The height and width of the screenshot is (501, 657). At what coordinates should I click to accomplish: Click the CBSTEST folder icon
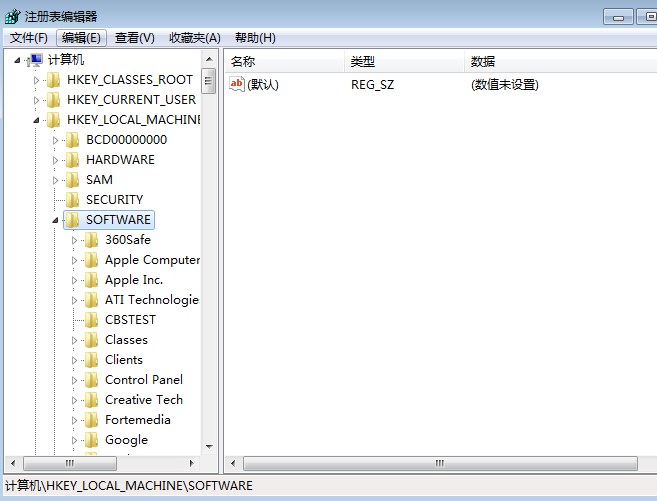click(x=91, y=320)
